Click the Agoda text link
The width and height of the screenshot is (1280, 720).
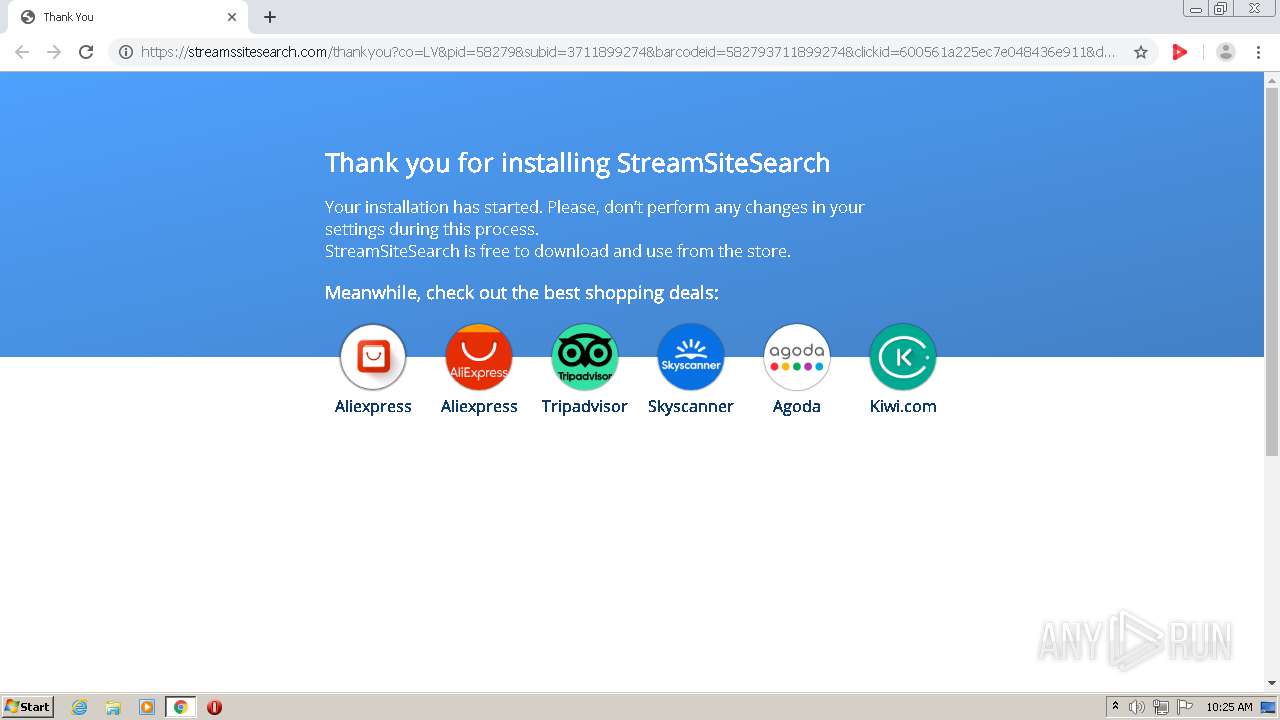coord(797,407)
